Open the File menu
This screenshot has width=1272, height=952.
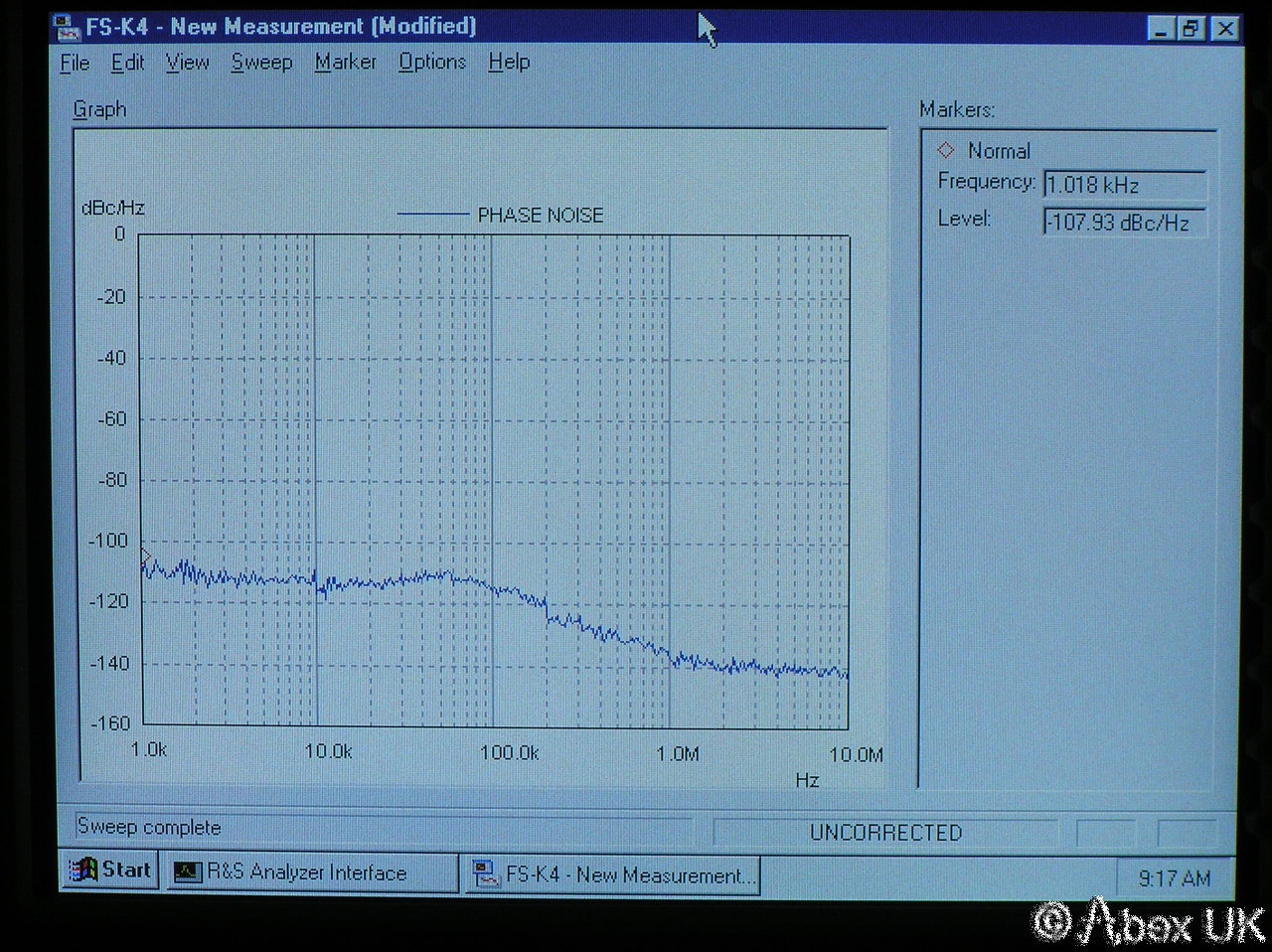(75, 63)
